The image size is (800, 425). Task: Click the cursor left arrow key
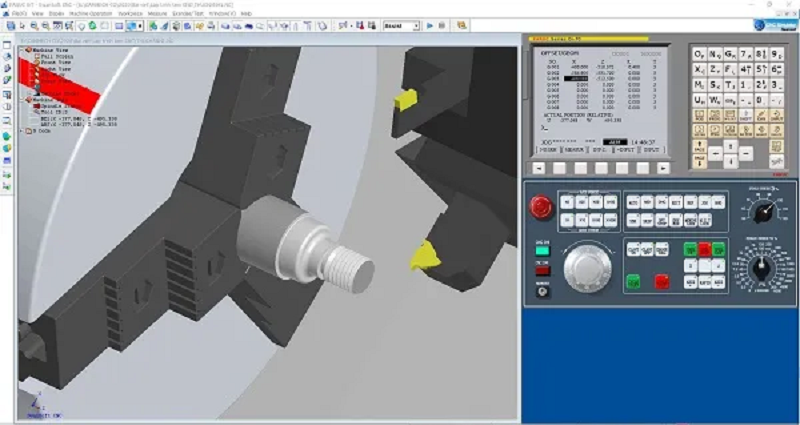(715, 153)
